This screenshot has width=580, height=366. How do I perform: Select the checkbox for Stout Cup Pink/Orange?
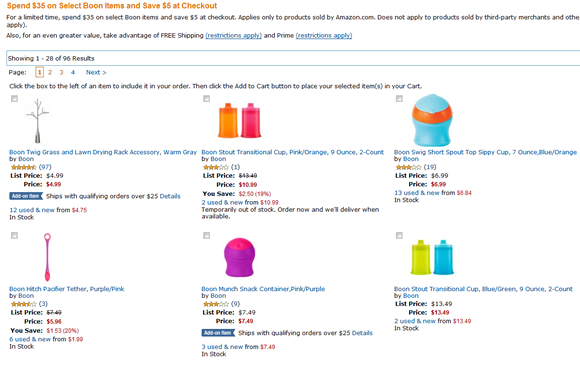tap(206, 98)
